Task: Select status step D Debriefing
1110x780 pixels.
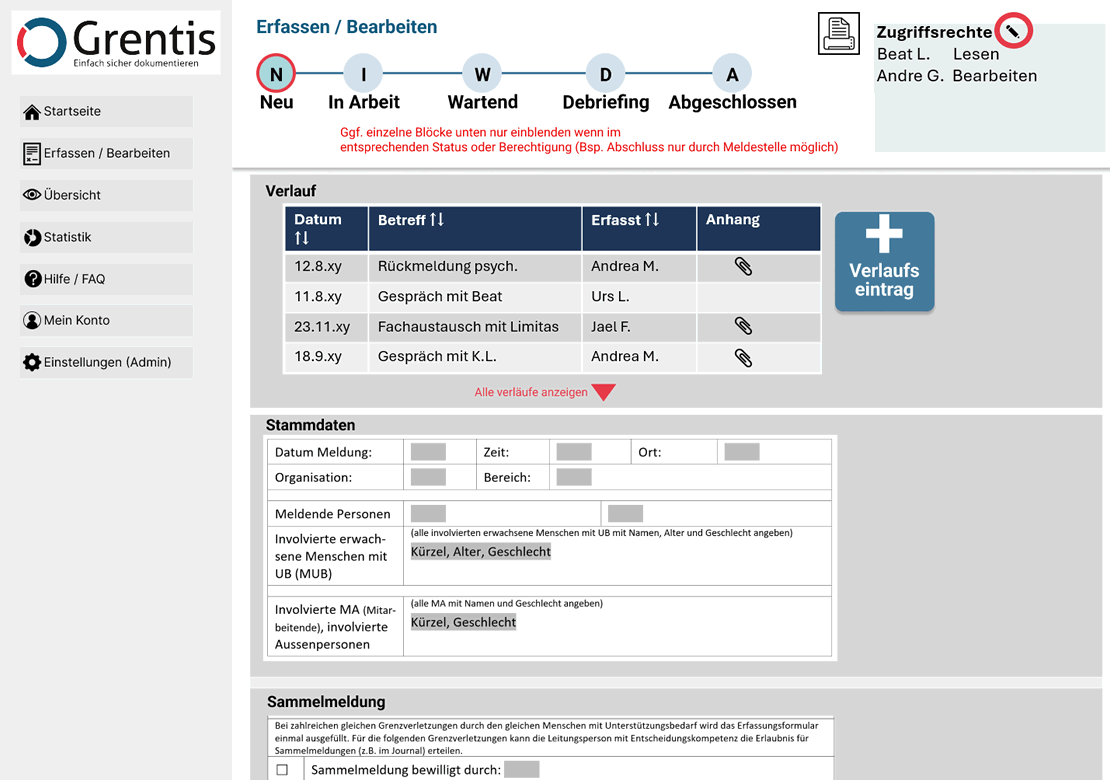Action: [x=606, y=74]
